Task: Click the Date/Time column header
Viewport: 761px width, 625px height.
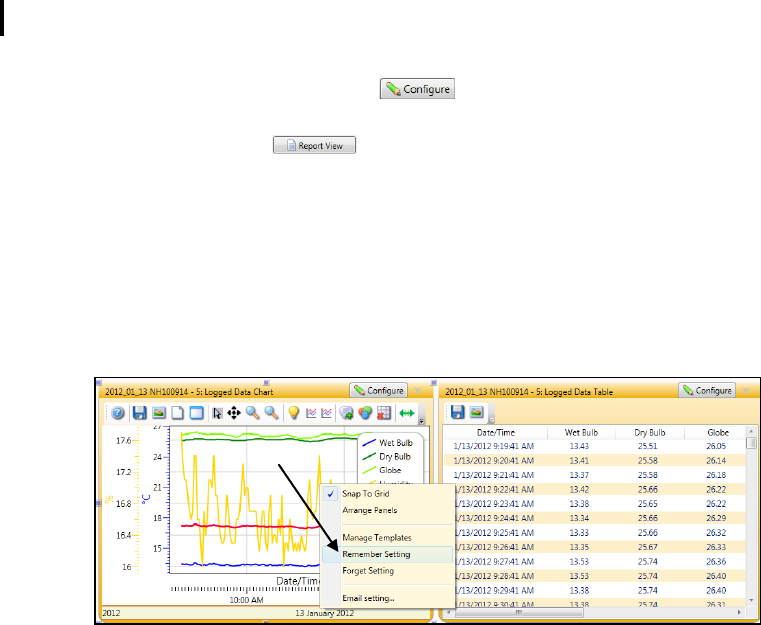Action: (x=496, y=432)
